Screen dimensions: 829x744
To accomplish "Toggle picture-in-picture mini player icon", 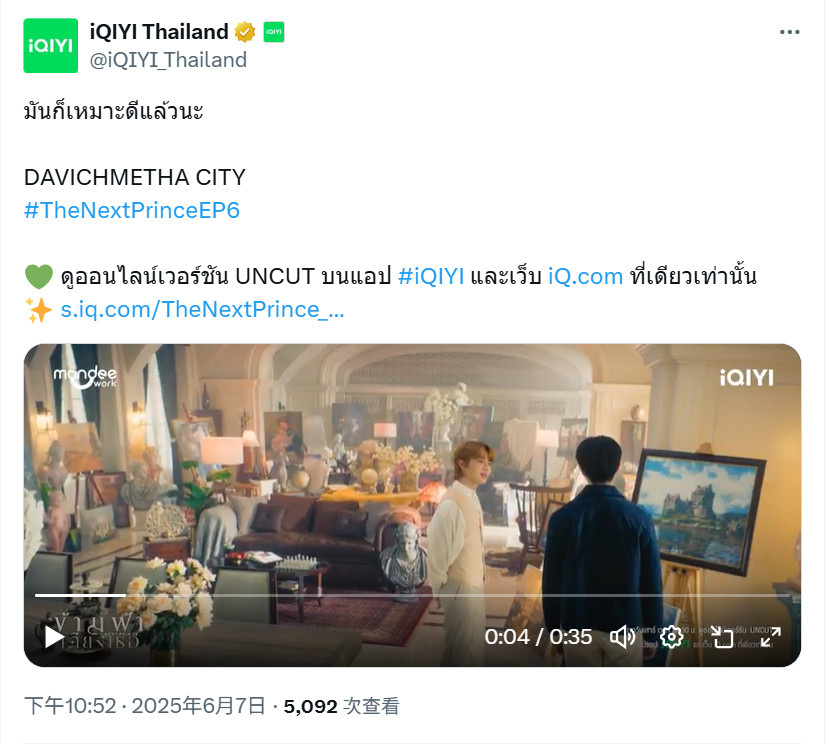I will (x=721, y=637).
